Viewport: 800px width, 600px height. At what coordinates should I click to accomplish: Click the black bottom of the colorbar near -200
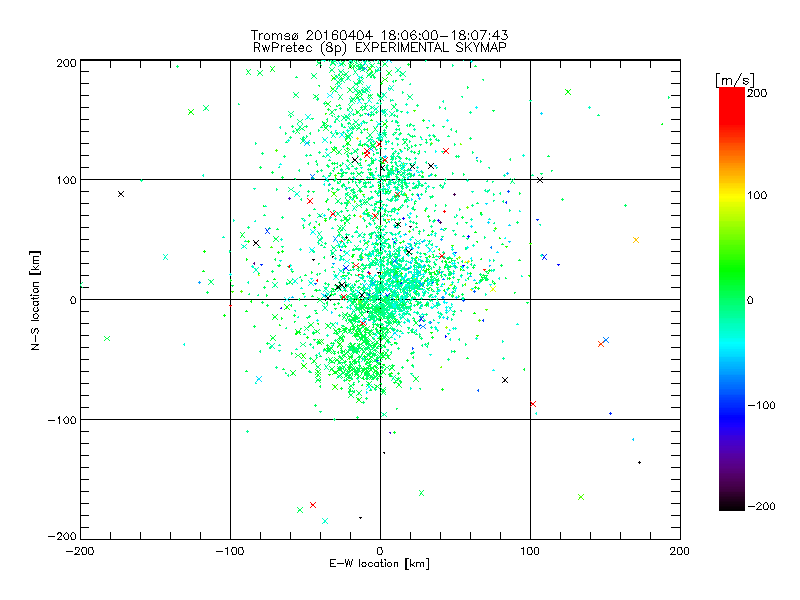tap(732, 505)
